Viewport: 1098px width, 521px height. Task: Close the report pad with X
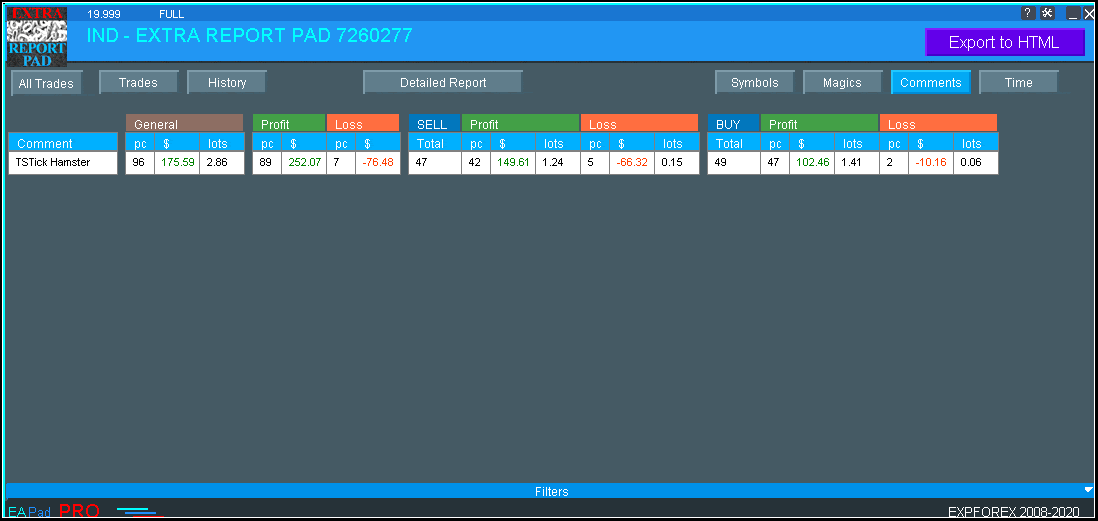(1089, 14)
